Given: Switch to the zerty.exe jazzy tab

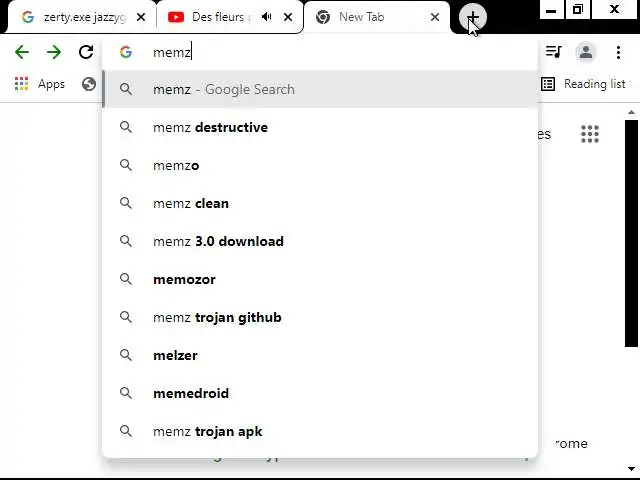Looking at the screenshot, I should coord(80,17).
